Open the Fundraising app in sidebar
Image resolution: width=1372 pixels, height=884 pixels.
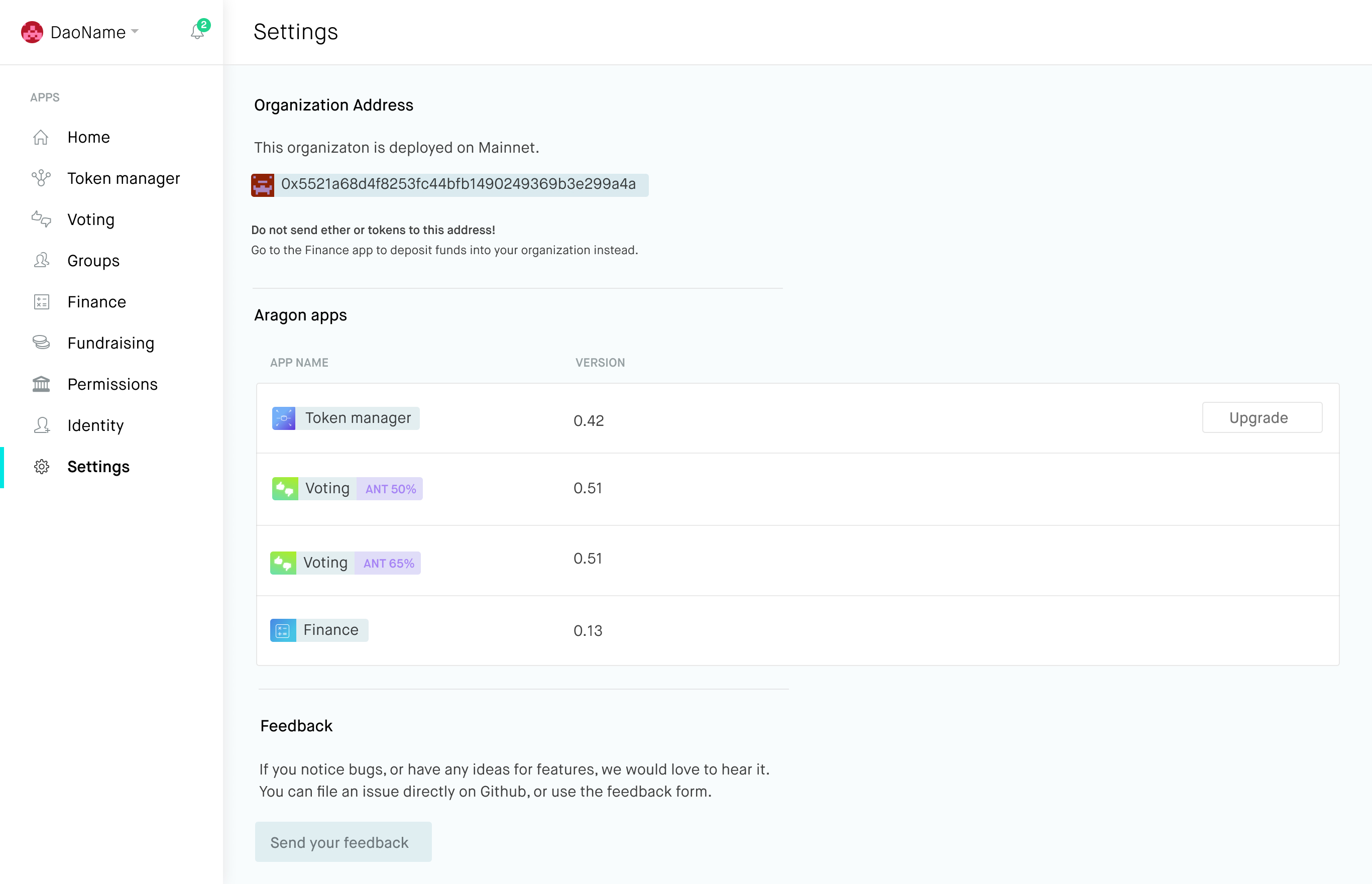pyautogui.click(x=111, y=343)
